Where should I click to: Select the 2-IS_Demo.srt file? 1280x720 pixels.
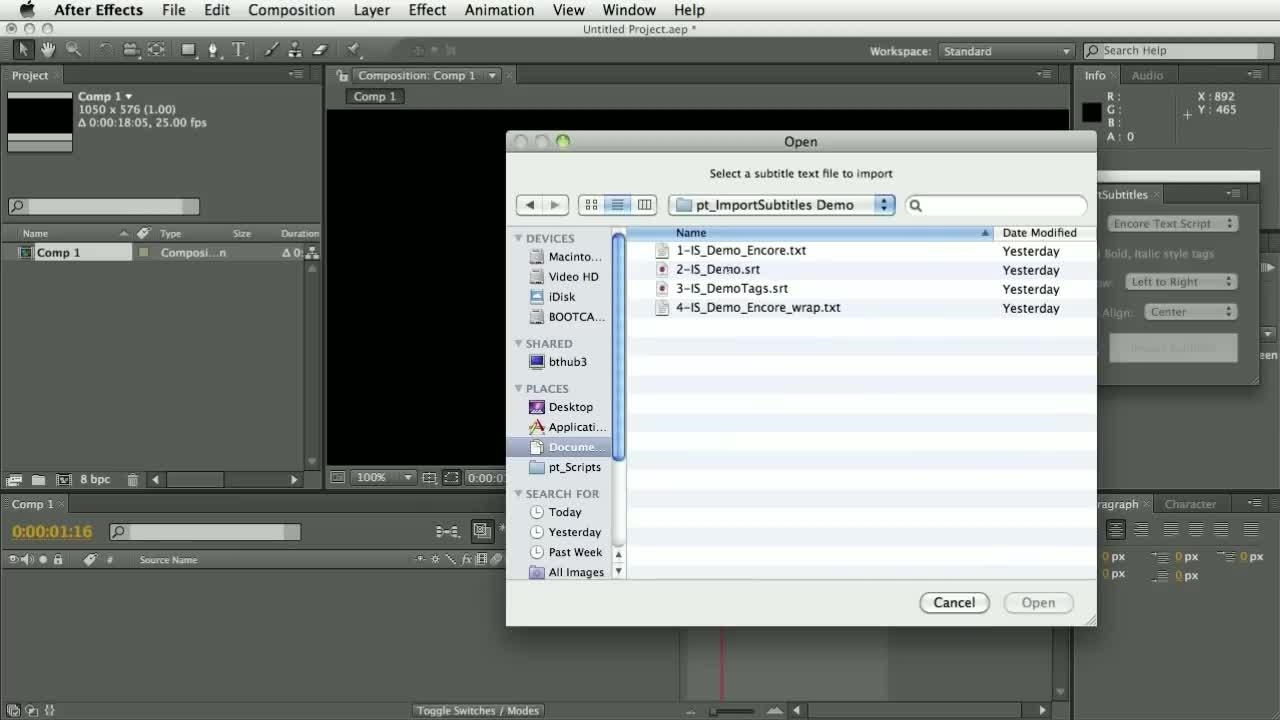[x=718, y=270]
